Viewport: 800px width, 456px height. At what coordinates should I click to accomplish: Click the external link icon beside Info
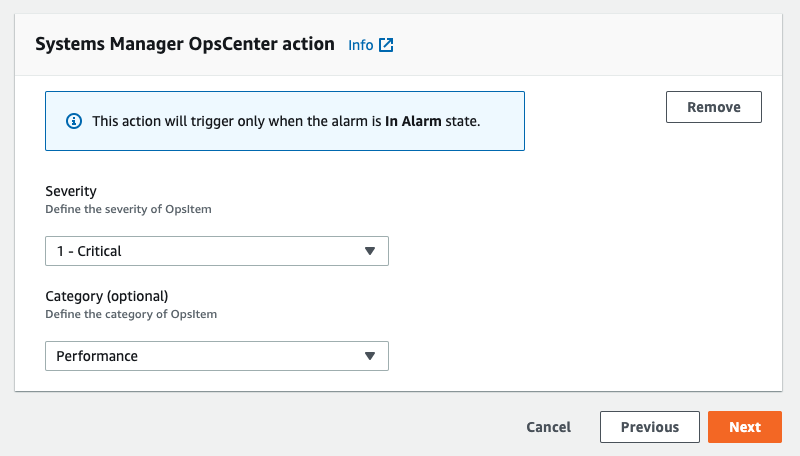(386, 45)
